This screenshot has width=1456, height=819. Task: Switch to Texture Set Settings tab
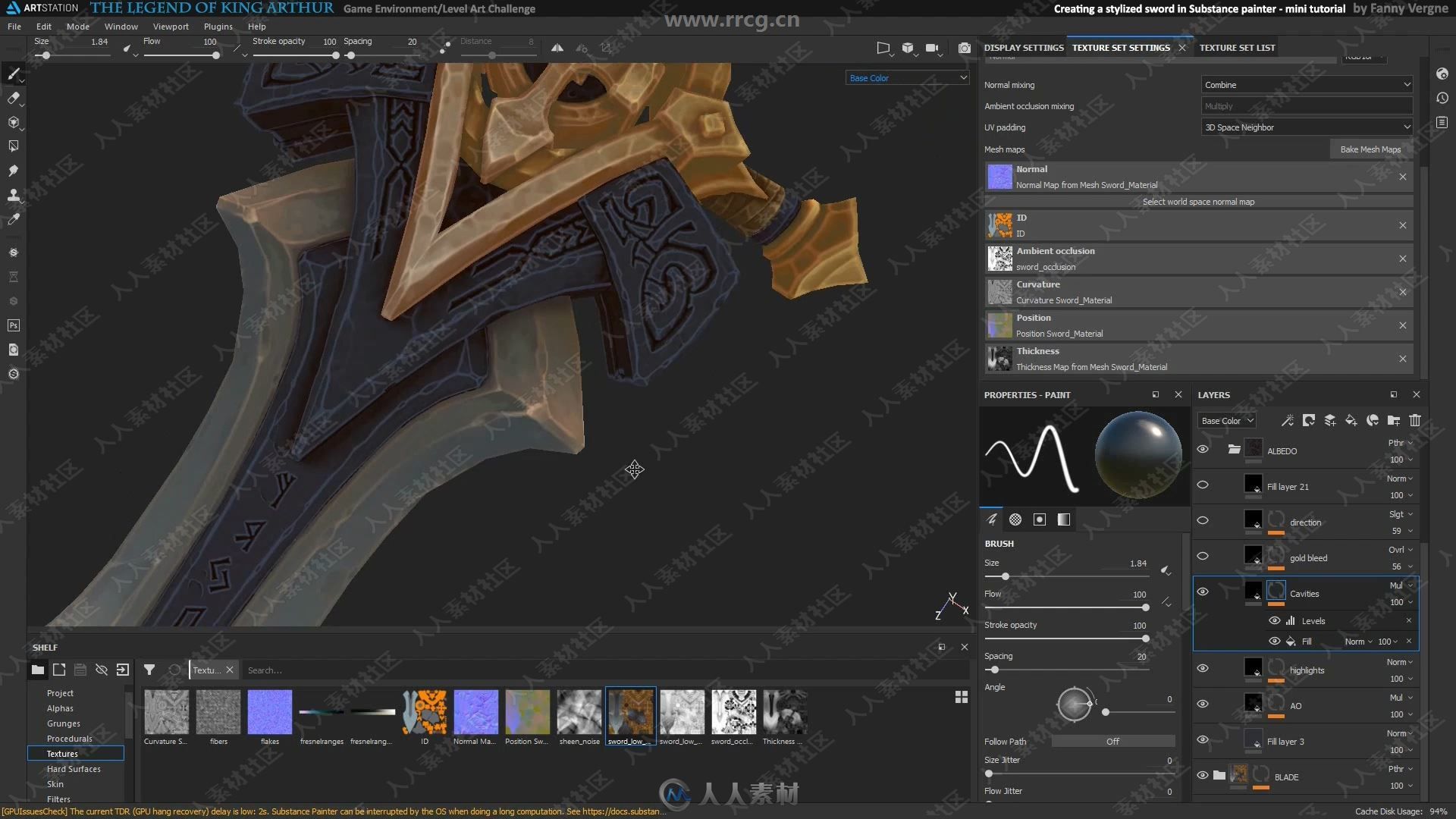coord(1121,47)
